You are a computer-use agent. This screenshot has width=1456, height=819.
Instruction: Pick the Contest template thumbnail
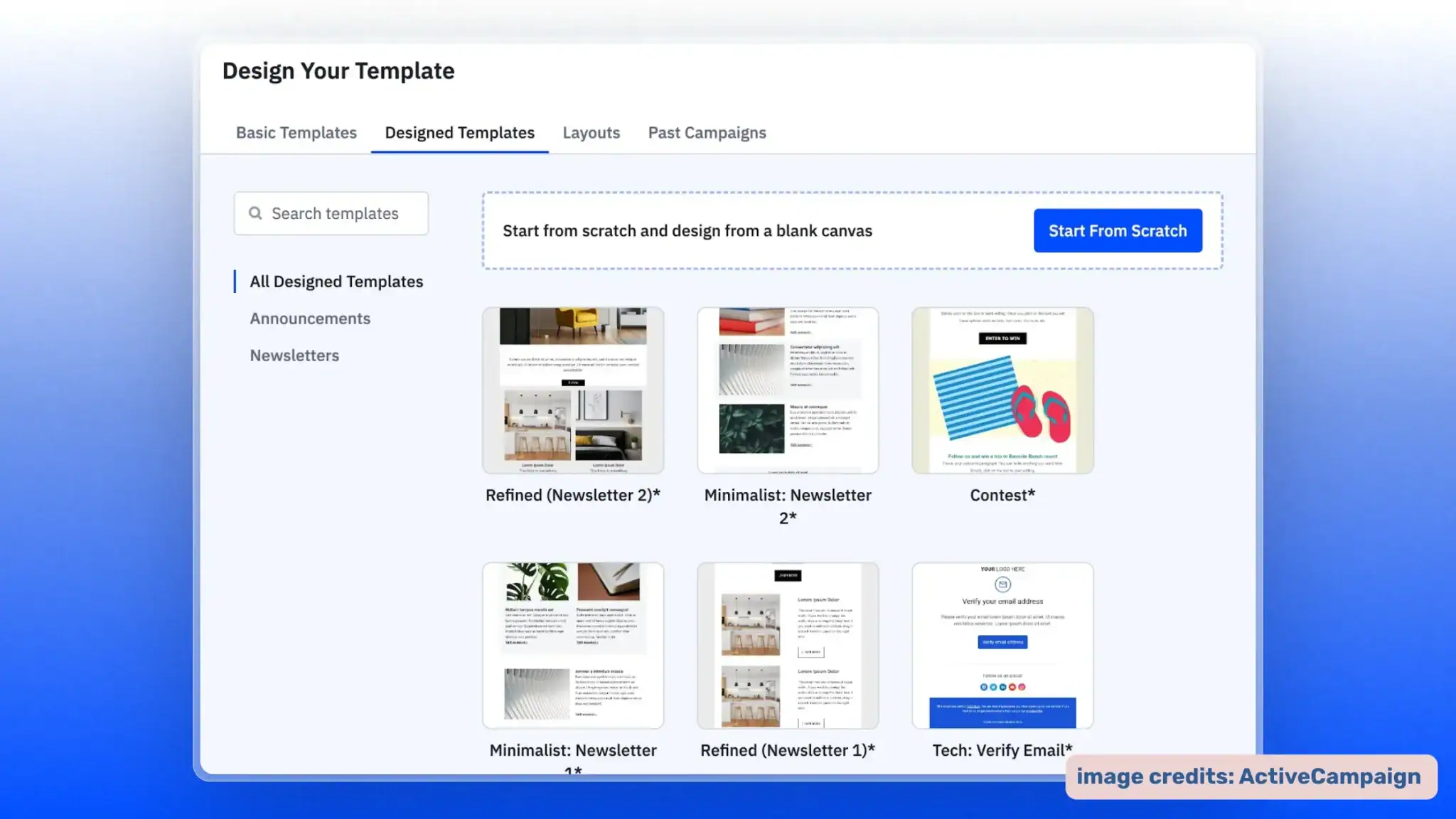pyautogui.click(x=1002, y=390)
